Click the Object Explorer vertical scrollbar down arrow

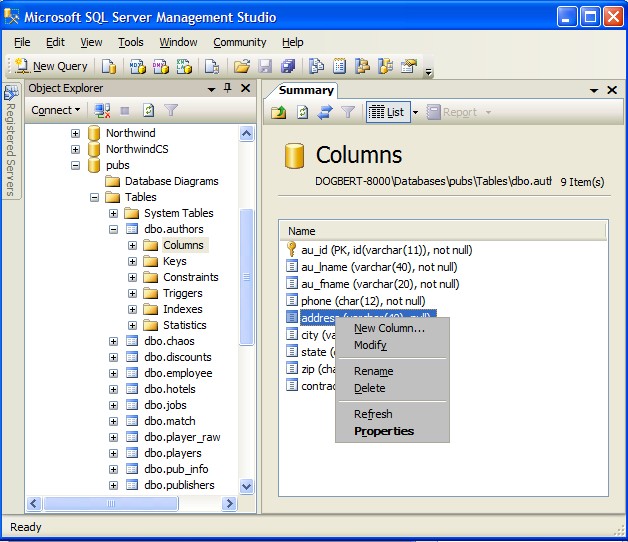point(247,486)
